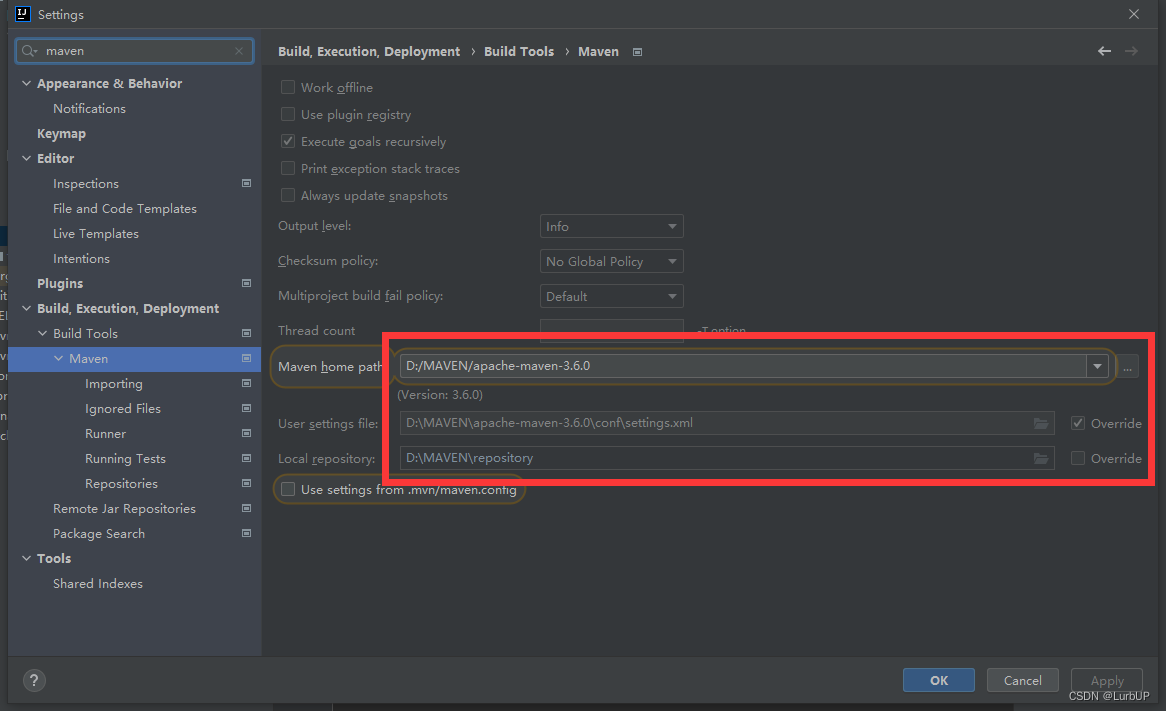Open the Multiproject build fail policy dropdown
1166x711 pixels.
coord(611,296)
